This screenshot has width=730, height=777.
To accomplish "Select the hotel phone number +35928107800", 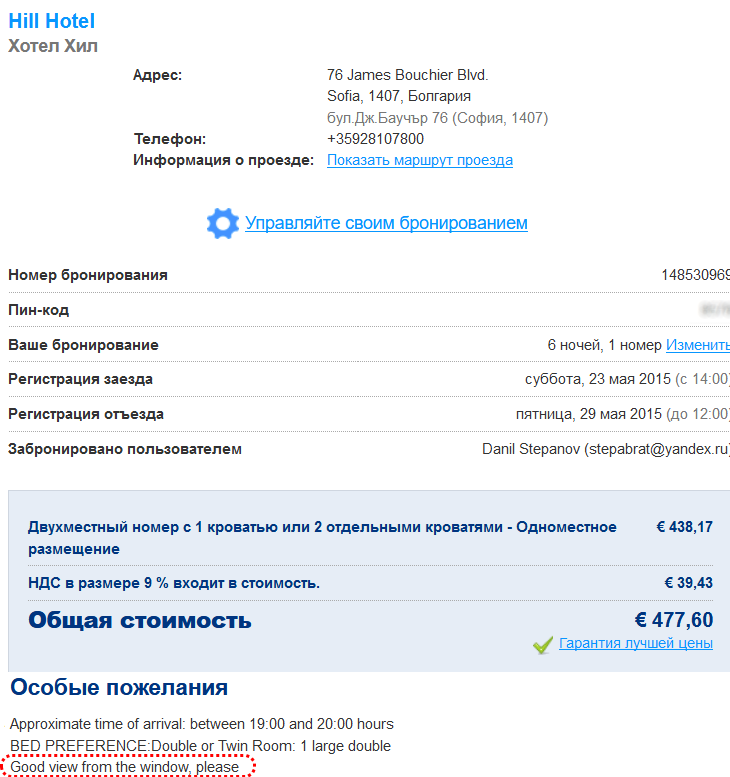I will (x=376, y=139).
